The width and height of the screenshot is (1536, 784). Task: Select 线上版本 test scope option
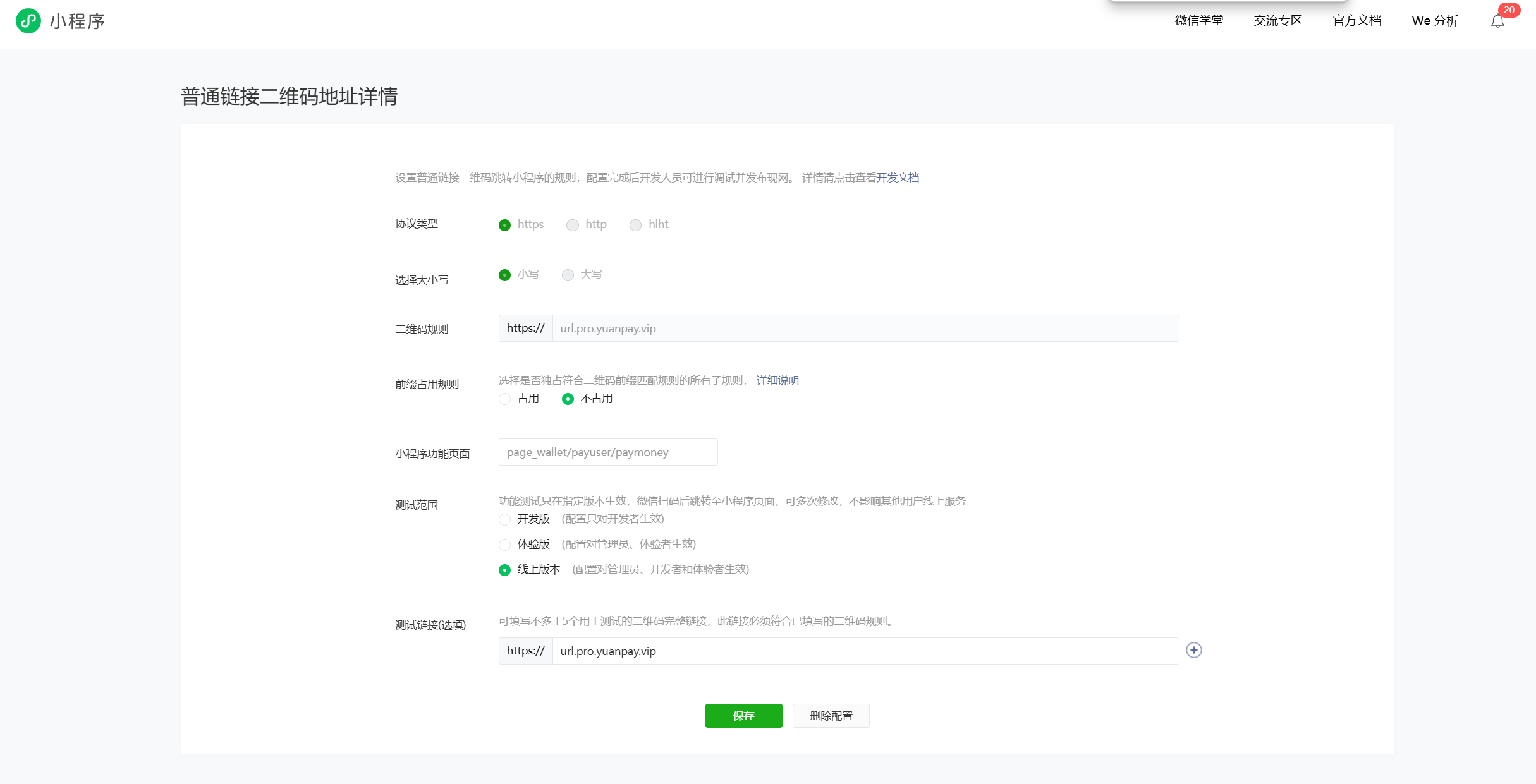tap(504, 570)
